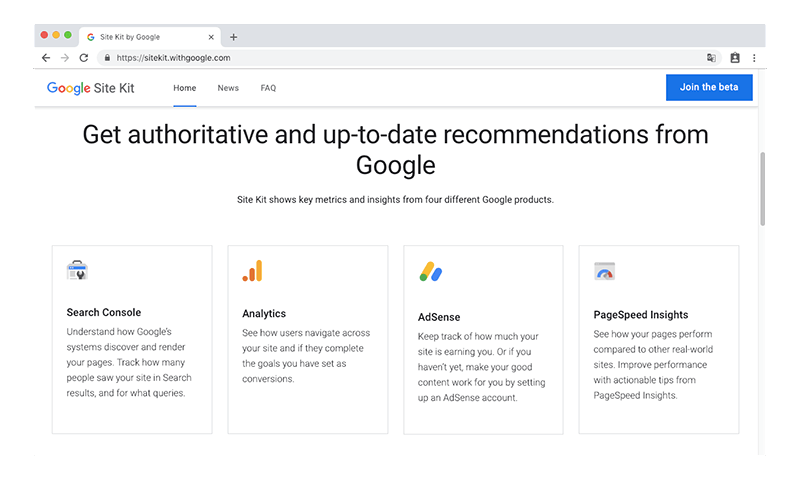The height and width of the screenshot is (500, 800).
Task: Reload the page with refresh icon
Action: [84, 58]
